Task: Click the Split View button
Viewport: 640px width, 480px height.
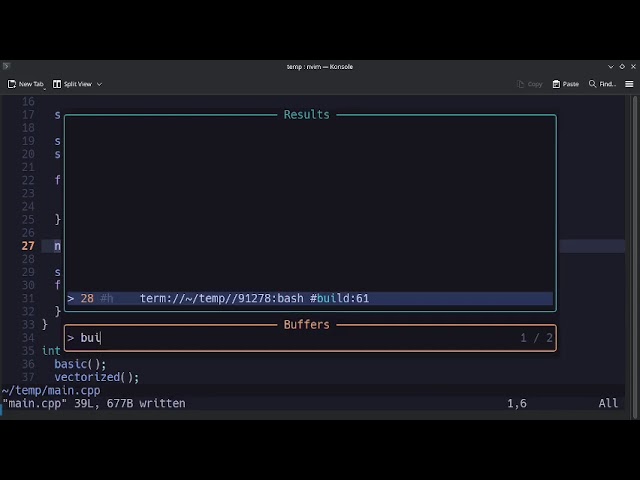Action: click(72, 84)
